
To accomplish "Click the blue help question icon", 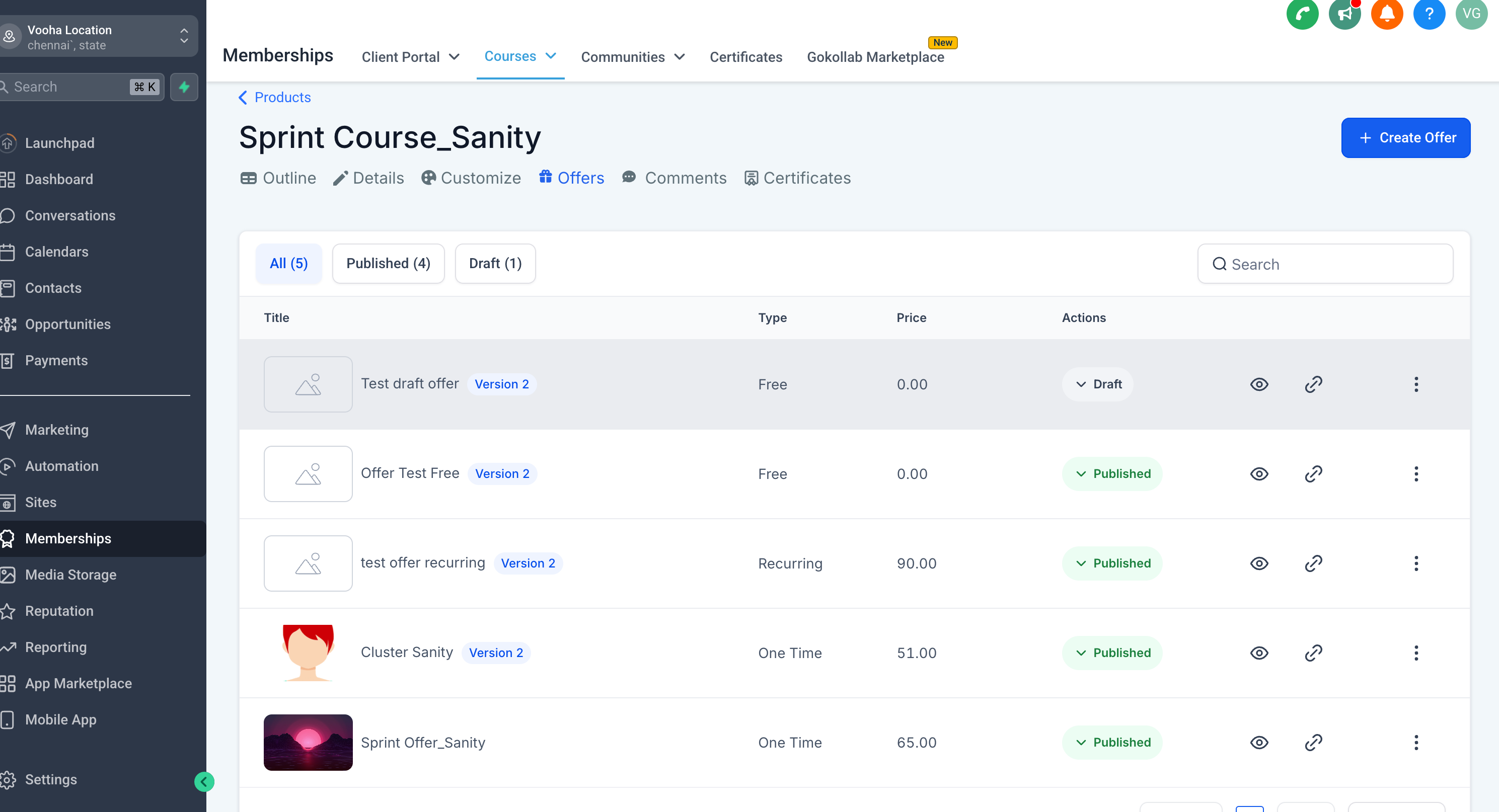I will [x=1429, y=14].
